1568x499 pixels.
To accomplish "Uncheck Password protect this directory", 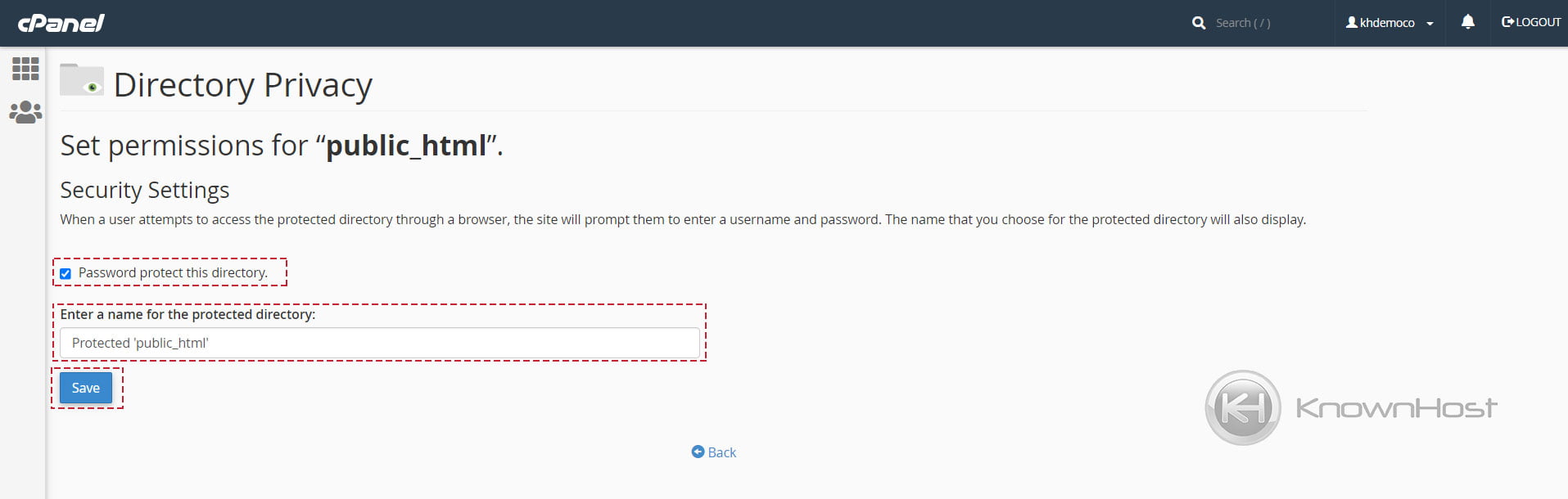I will (66, 273).
